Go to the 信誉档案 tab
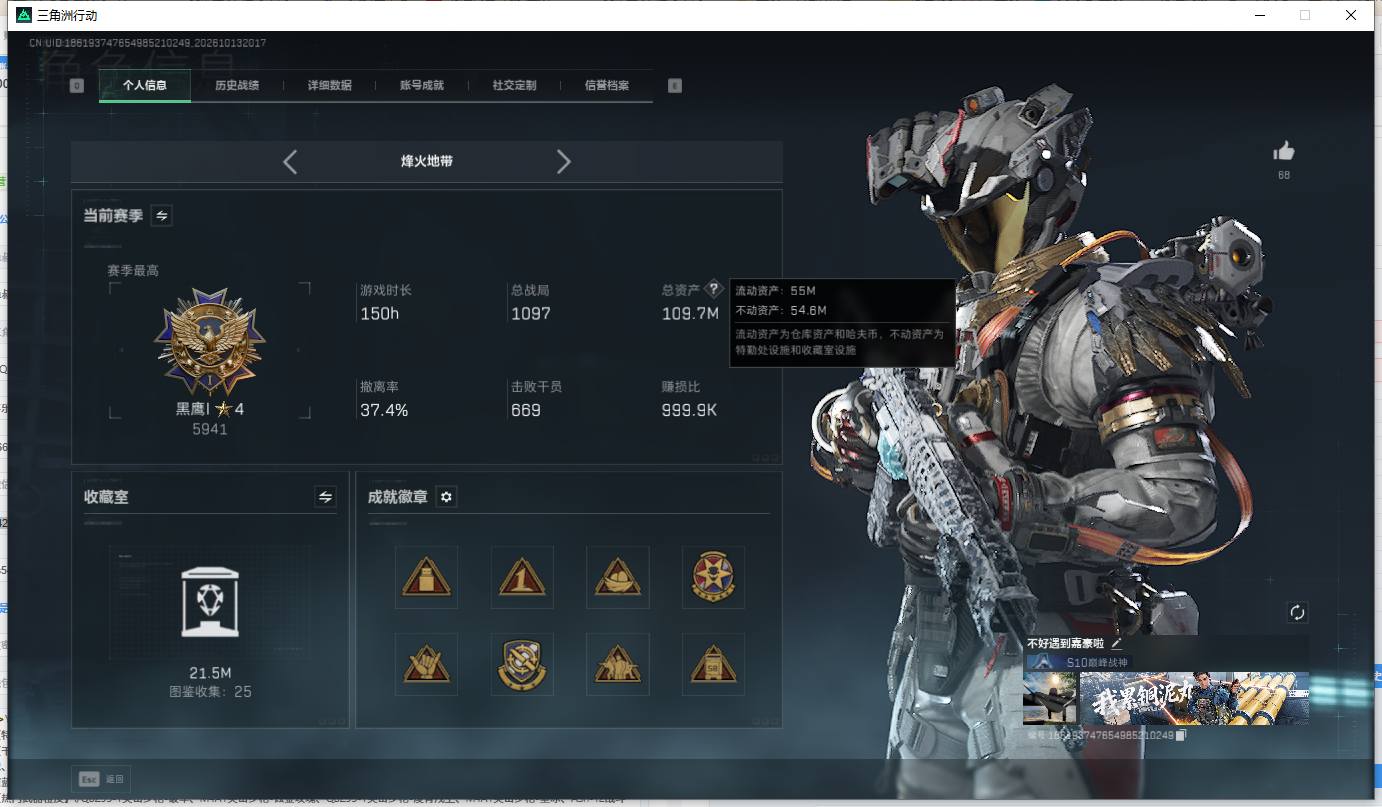Viewport: 1382px width, 807px height. 607,86
